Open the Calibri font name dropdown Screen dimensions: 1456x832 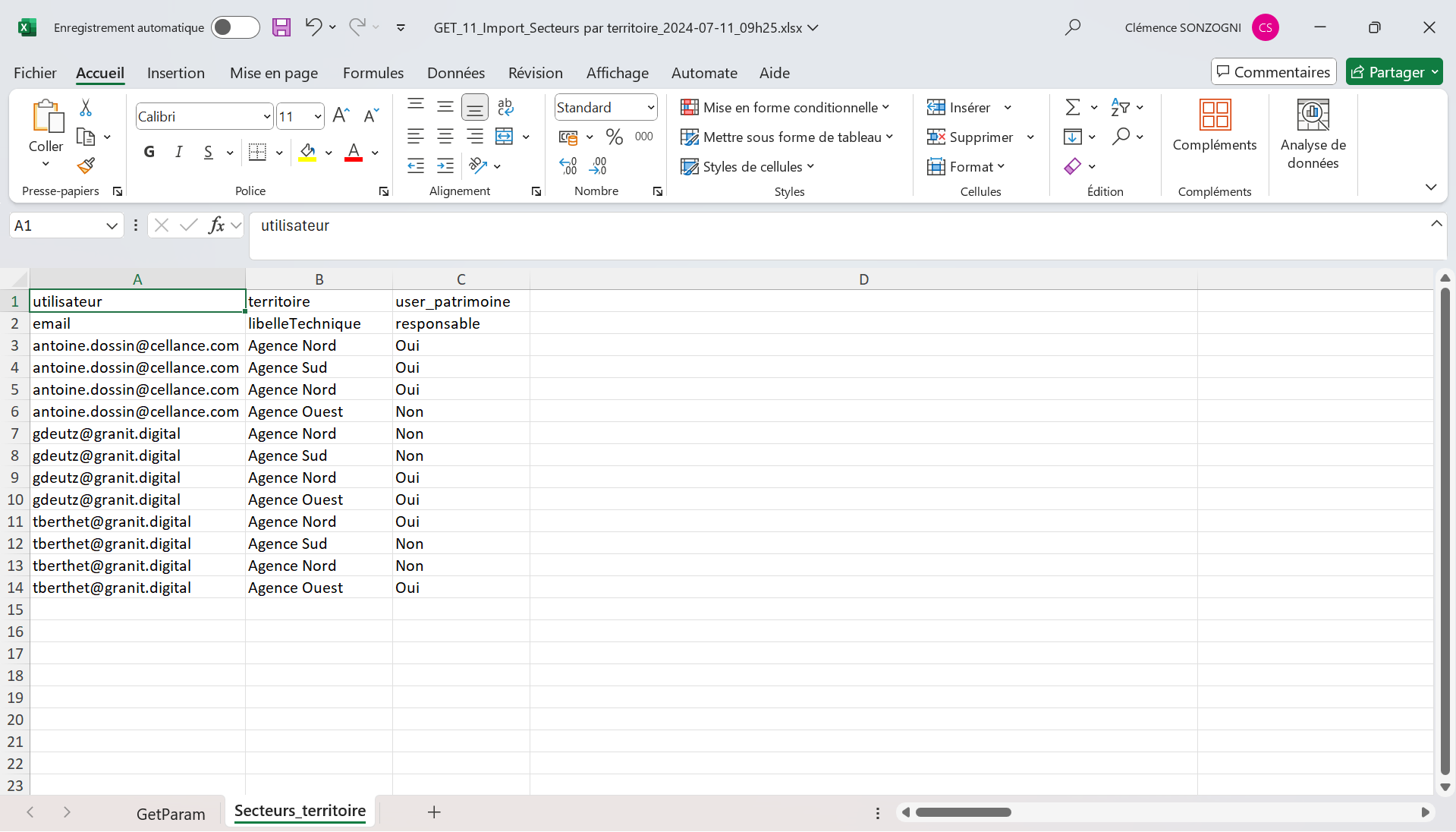tap(266, 117)
